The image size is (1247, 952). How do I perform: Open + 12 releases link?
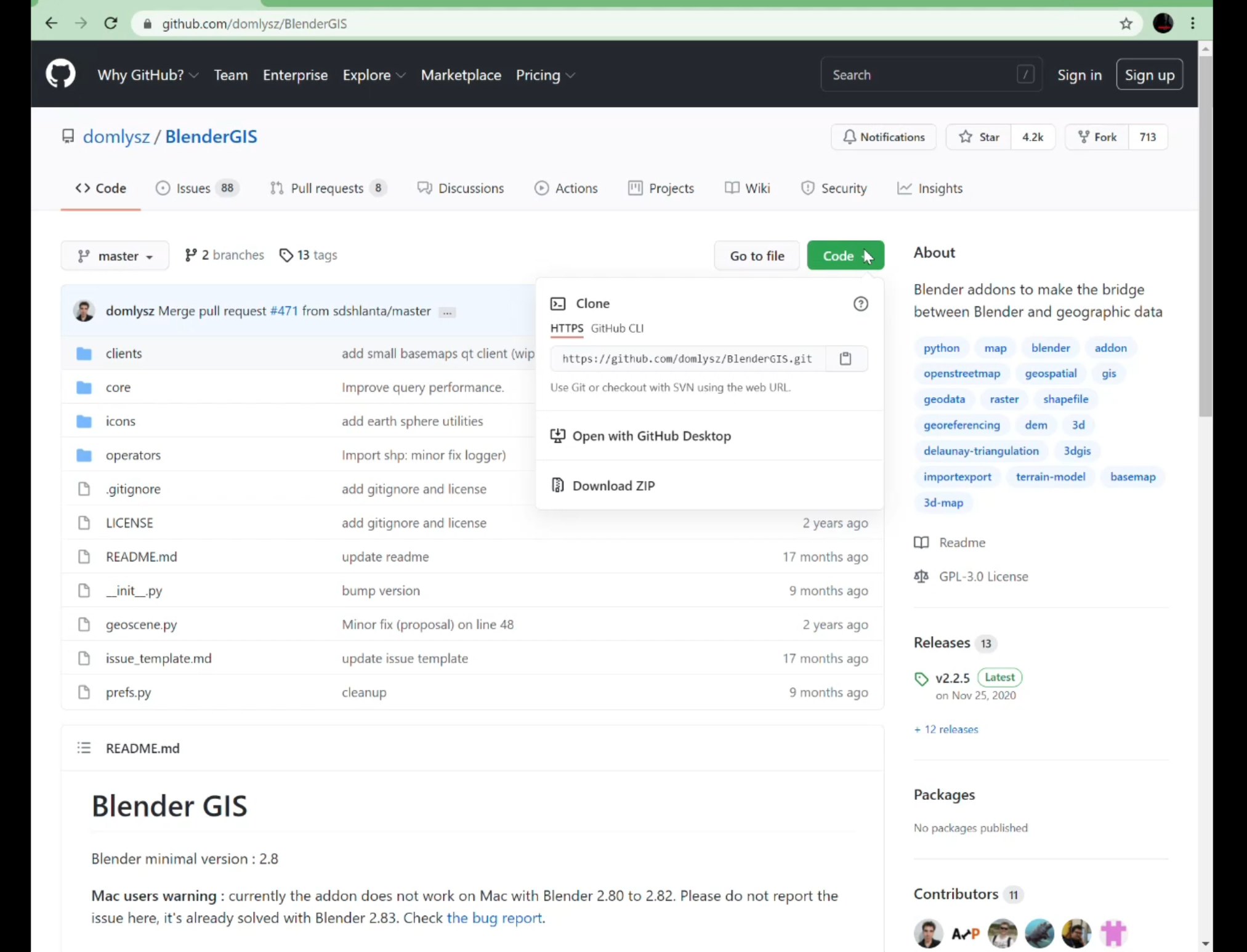click(946, 729)
